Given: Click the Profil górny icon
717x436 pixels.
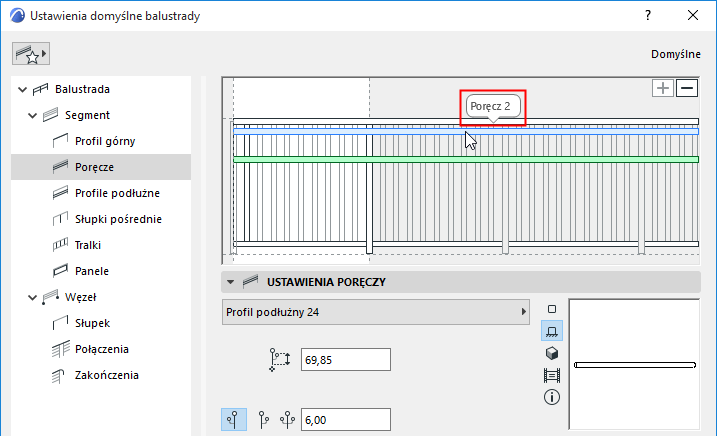Looking at the screenshot, I should point(60,141).
